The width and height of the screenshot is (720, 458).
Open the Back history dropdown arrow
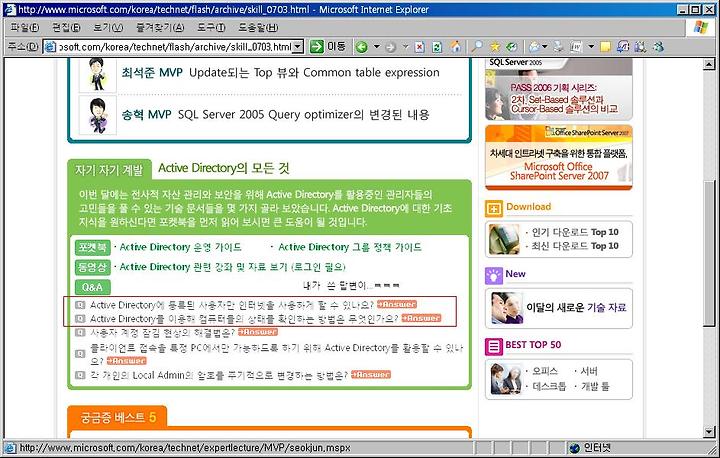[377, 47]
